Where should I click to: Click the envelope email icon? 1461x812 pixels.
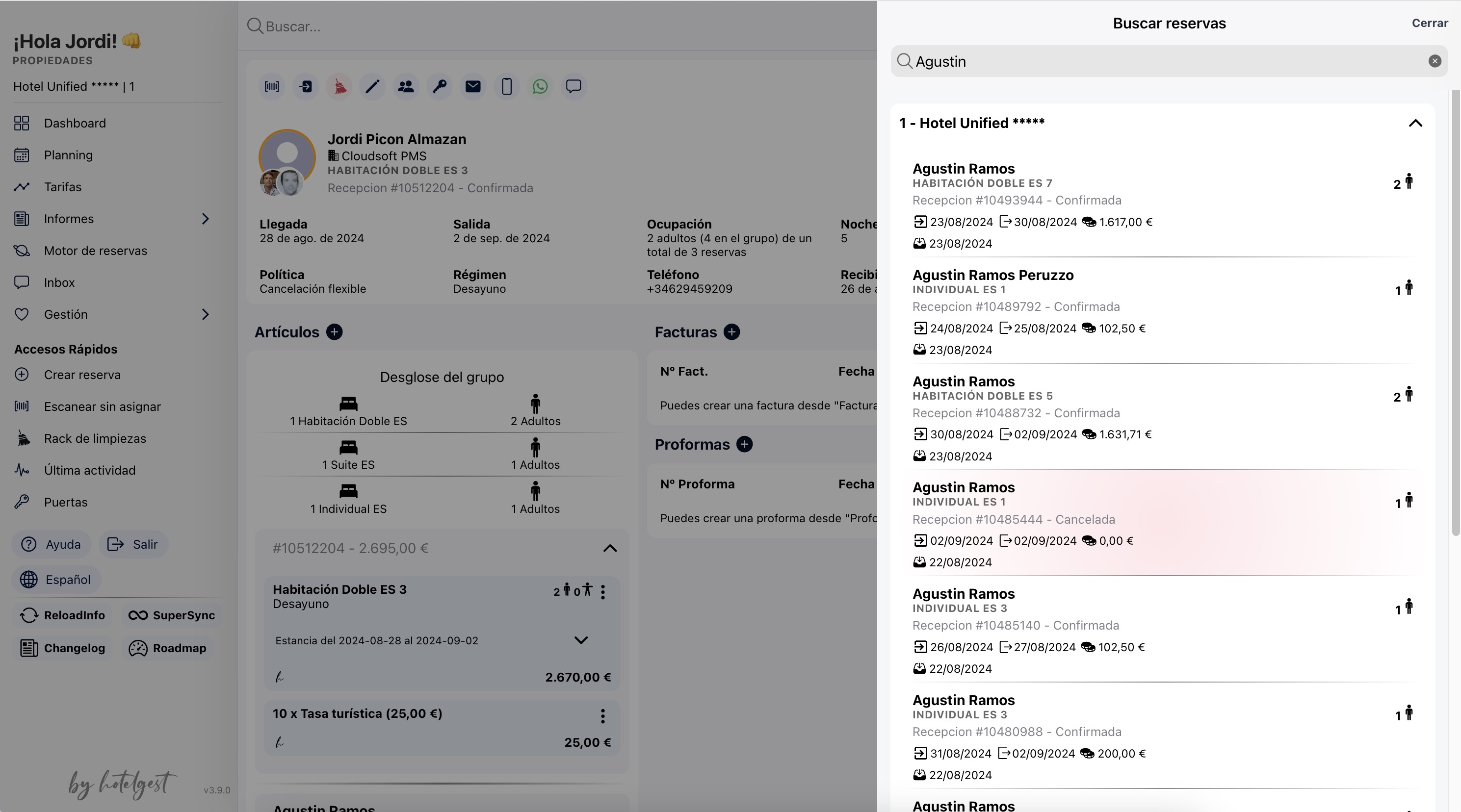click(473, 86)
